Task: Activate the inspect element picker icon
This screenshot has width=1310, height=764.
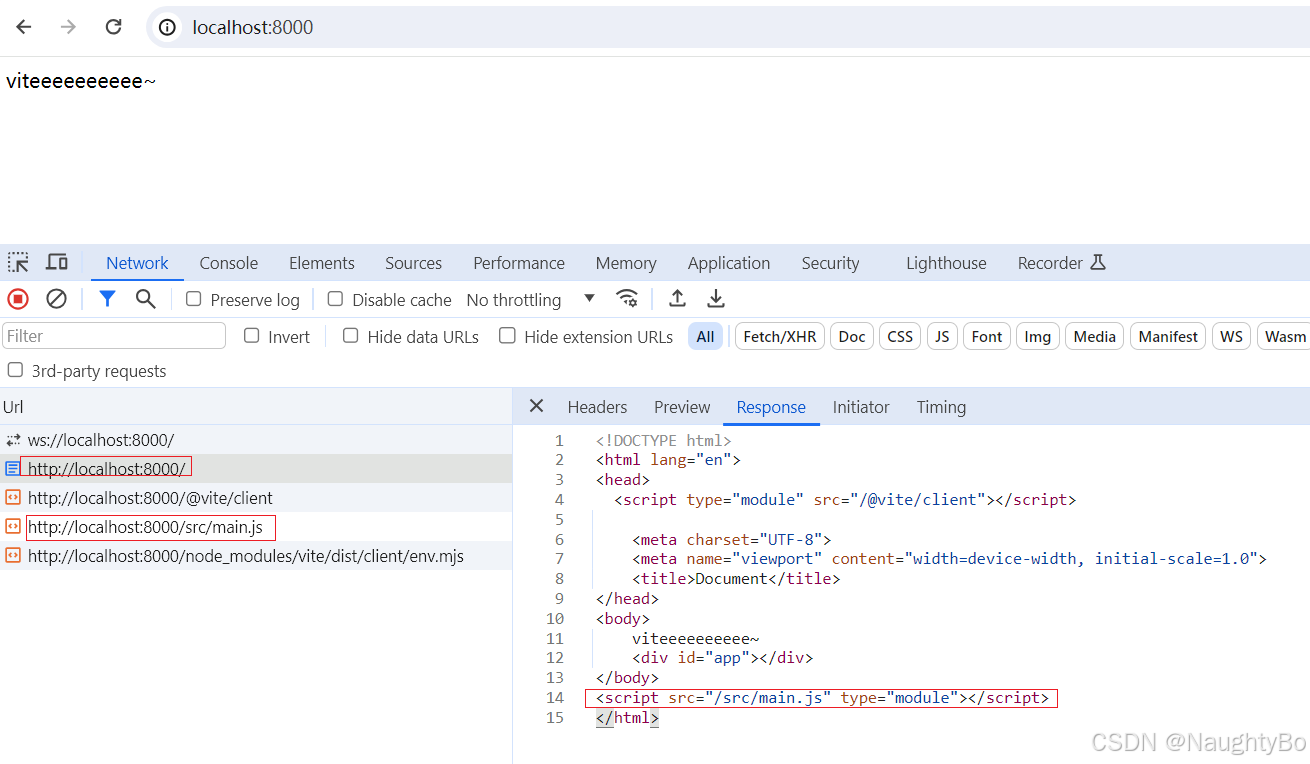Action: pos(19,263)
